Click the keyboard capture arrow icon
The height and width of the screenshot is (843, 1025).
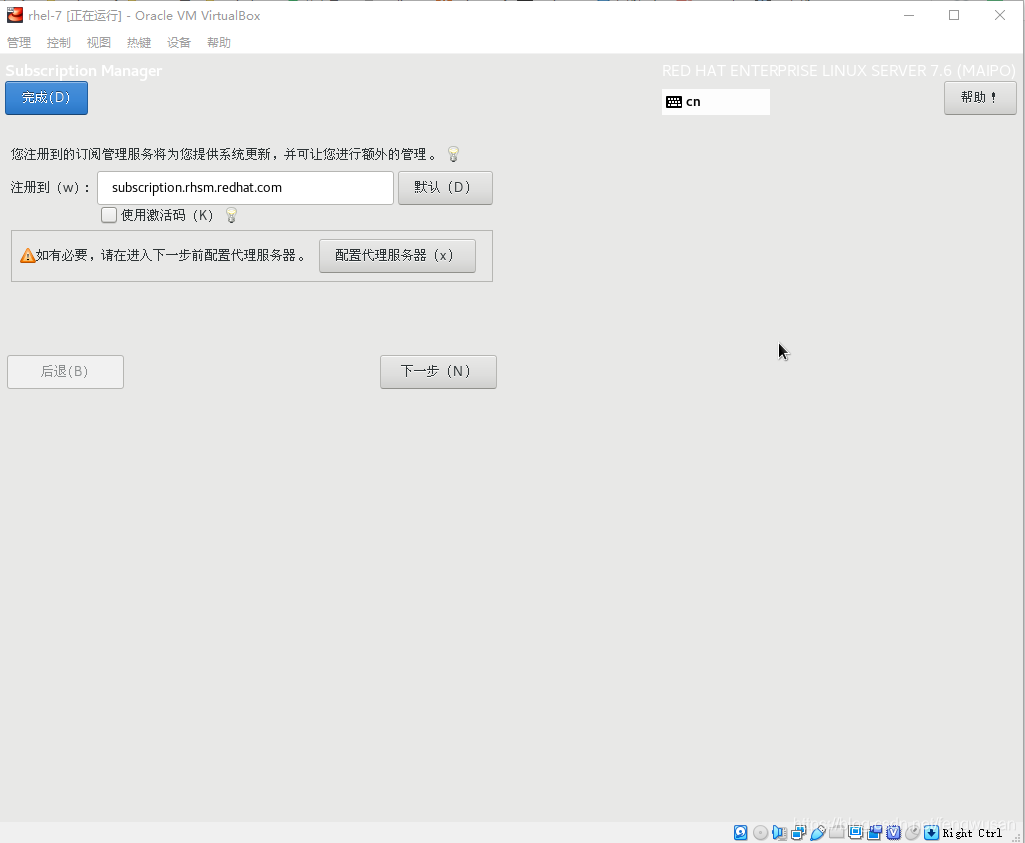[932, 833]
